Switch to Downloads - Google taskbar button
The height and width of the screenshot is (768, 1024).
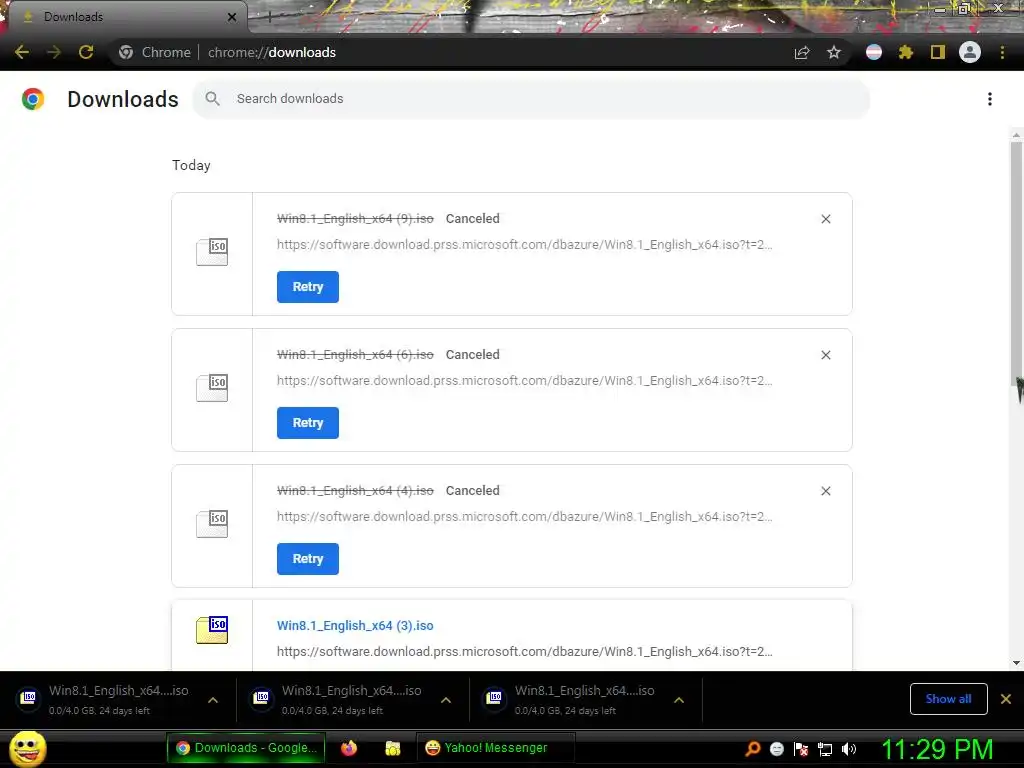(x=246, y=748)
